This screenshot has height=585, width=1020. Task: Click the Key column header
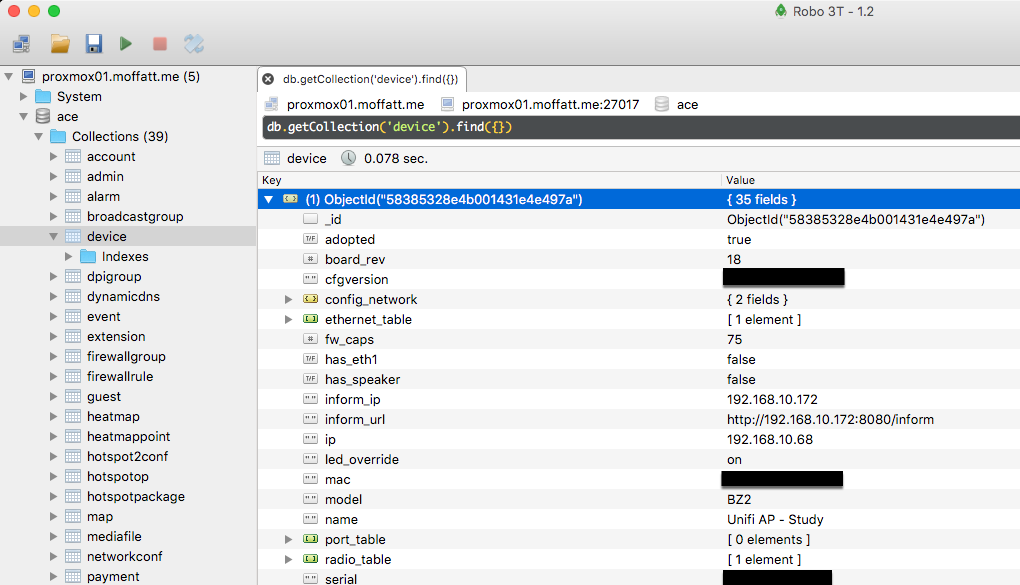(272, 180)
